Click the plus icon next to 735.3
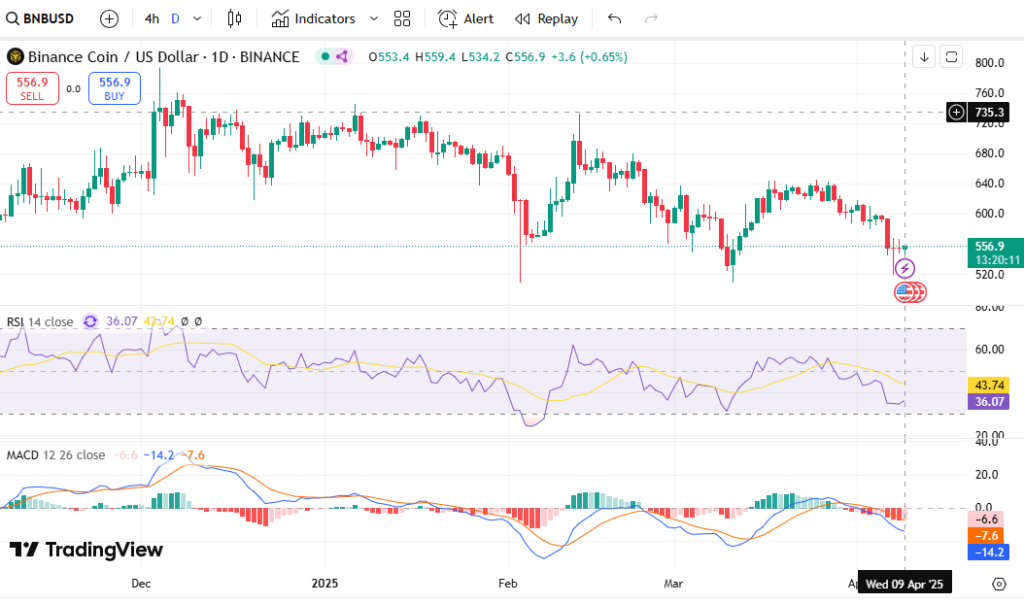 click(956, 112)
